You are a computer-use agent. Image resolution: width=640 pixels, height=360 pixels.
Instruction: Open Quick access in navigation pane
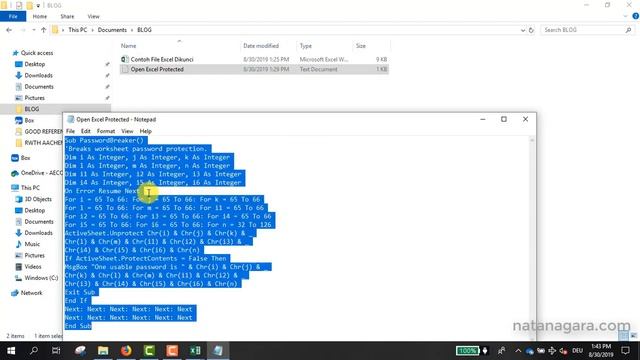[x=37, y=53]
